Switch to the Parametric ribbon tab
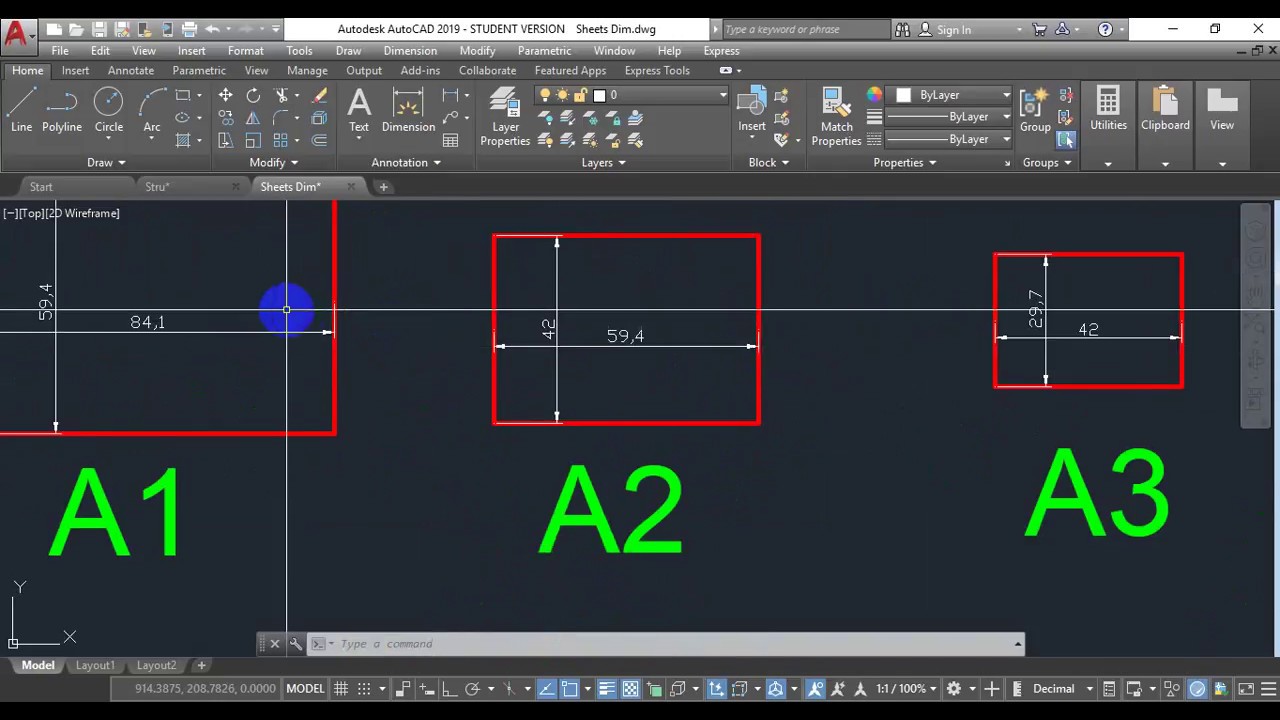This screenshot has width=1280, height=720. (x=199, y=70)
